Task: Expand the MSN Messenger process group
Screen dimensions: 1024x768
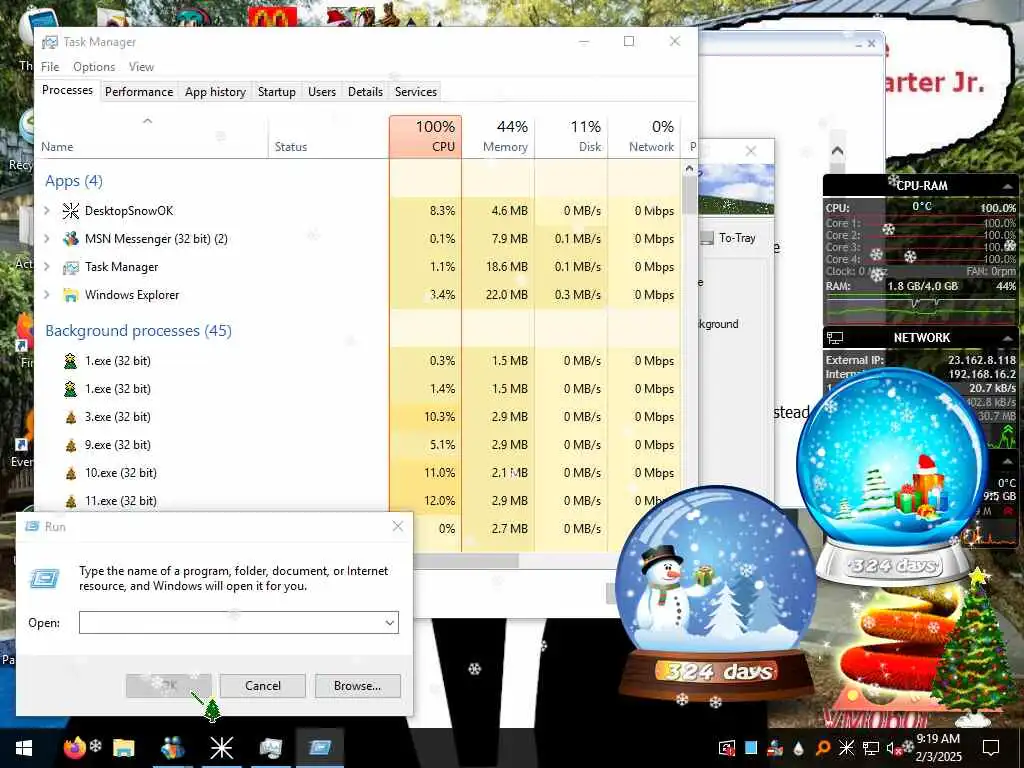Action: (x=47, y=239)
